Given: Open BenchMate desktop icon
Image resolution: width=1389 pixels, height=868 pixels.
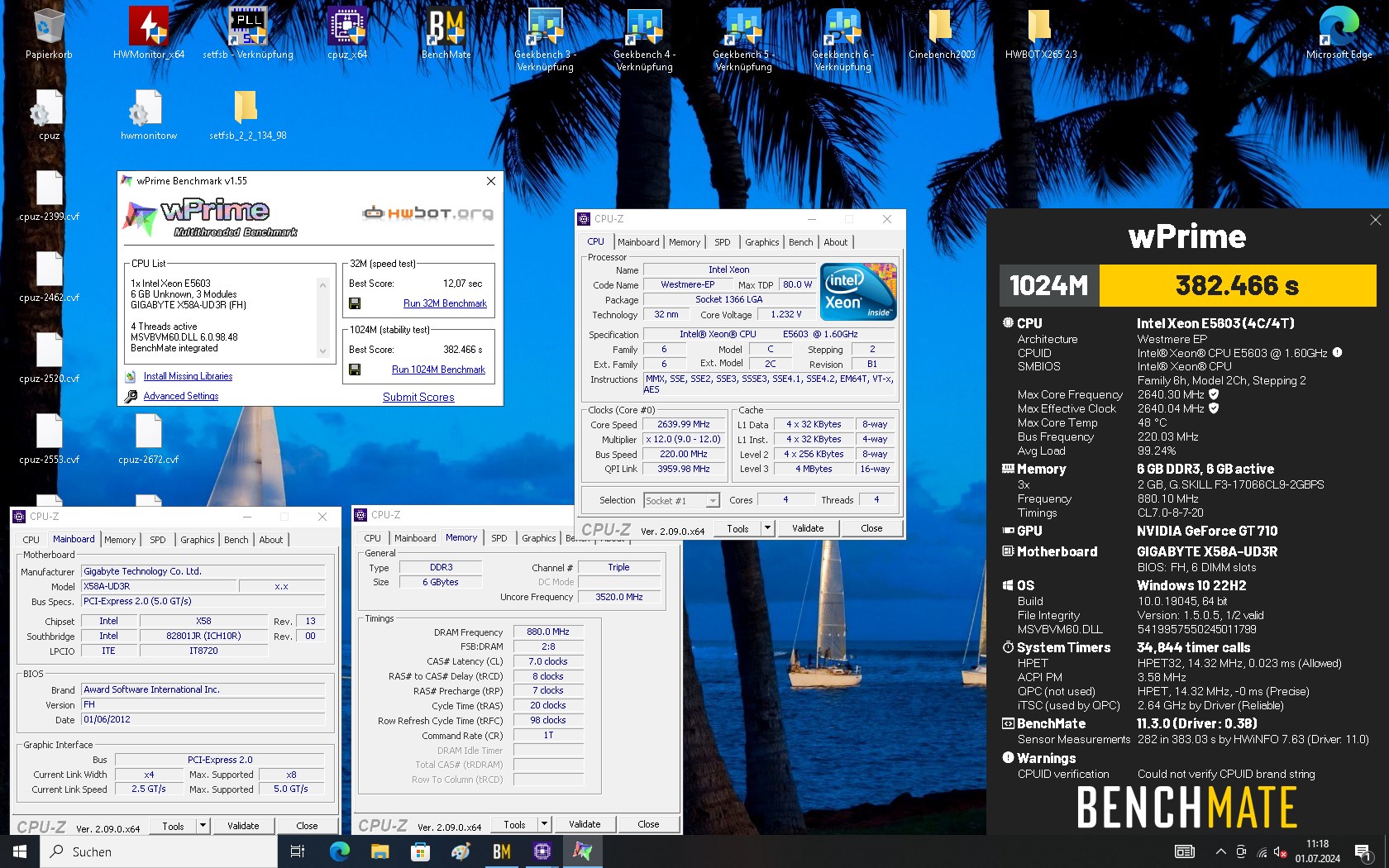Looking at the screenshot, I should (x=446, y=33).
